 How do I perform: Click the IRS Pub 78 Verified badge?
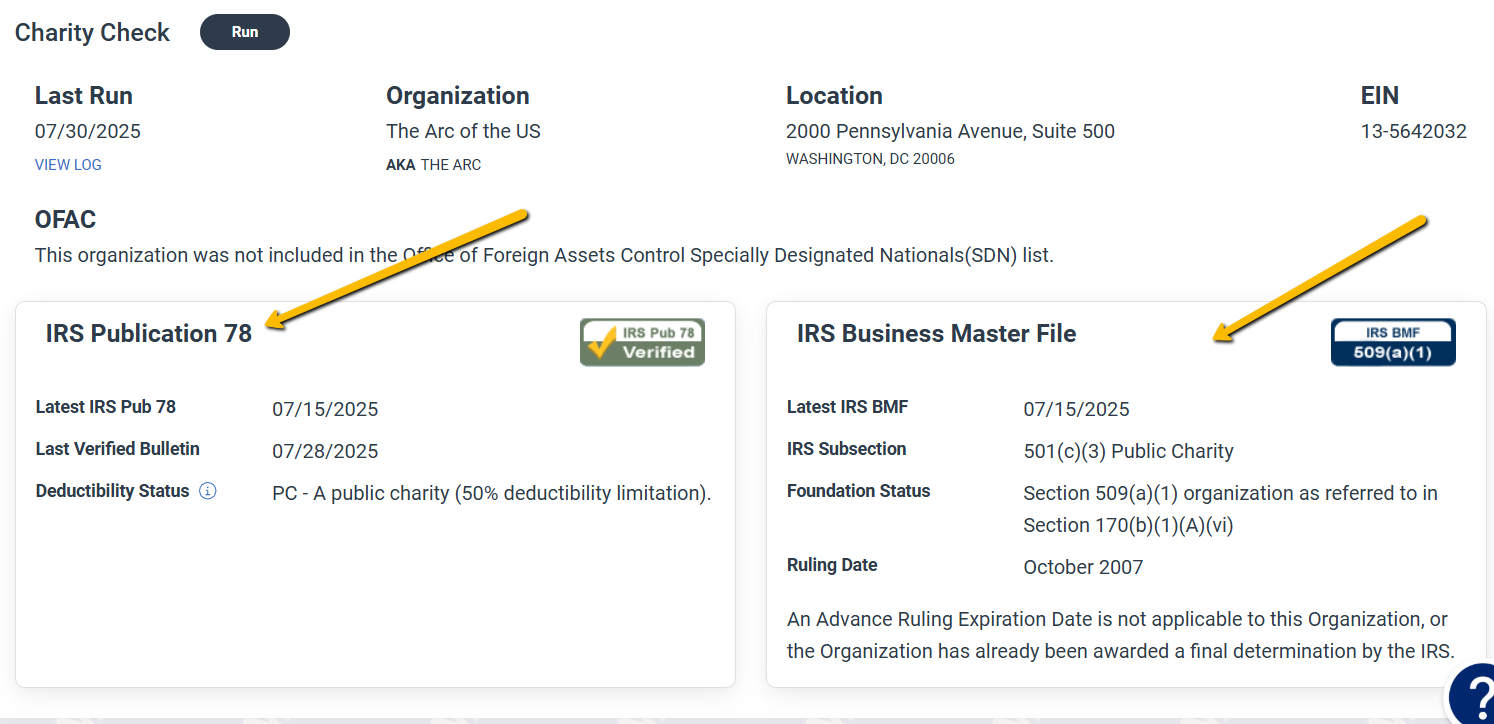click(x=642, y=342)
